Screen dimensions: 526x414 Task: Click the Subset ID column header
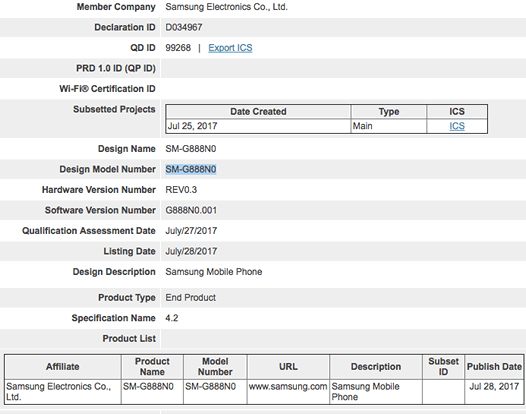click(x=443, y=367)
